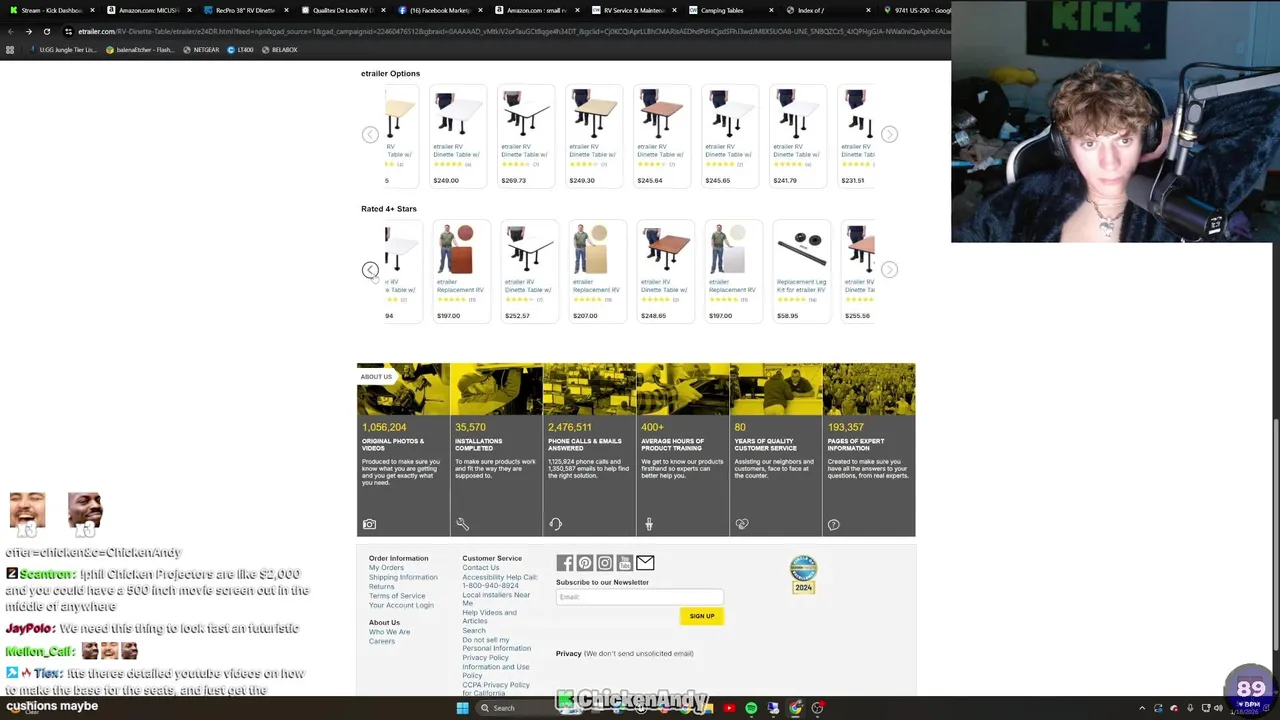Open $241.79 RV dinette table product
This screenshot has width=1280, height=720.
797,137
